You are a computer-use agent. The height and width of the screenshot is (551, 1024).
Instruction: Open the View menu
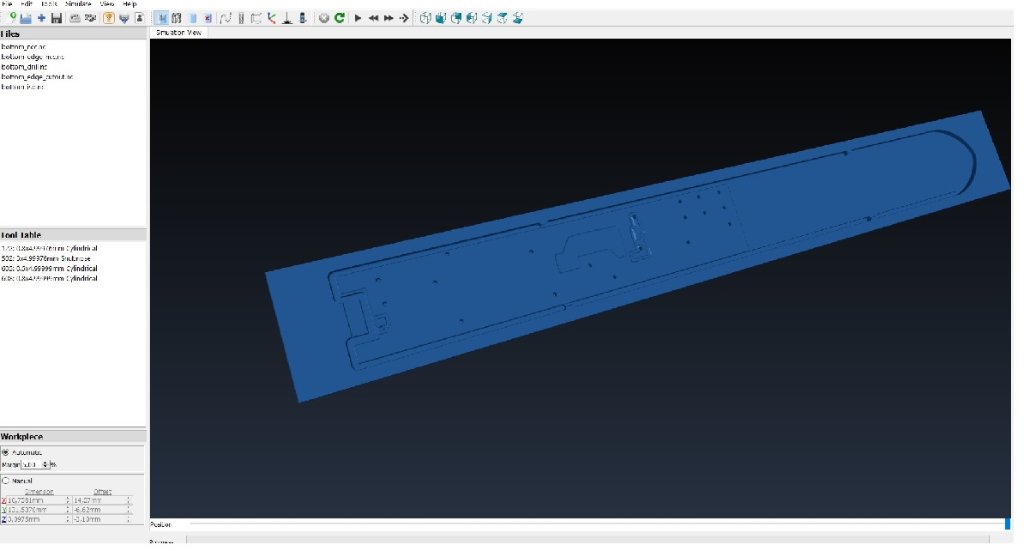coord(107,4)
